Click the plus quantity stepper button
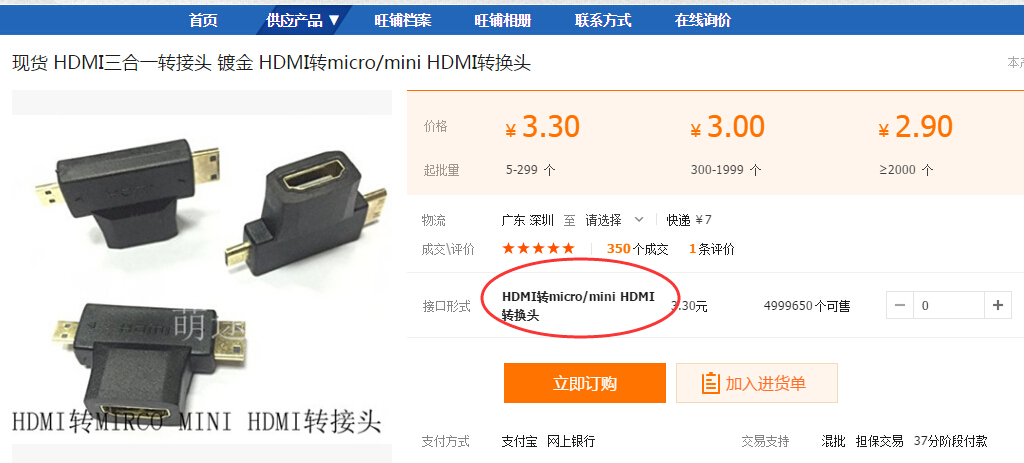 [x=997, y=305]
